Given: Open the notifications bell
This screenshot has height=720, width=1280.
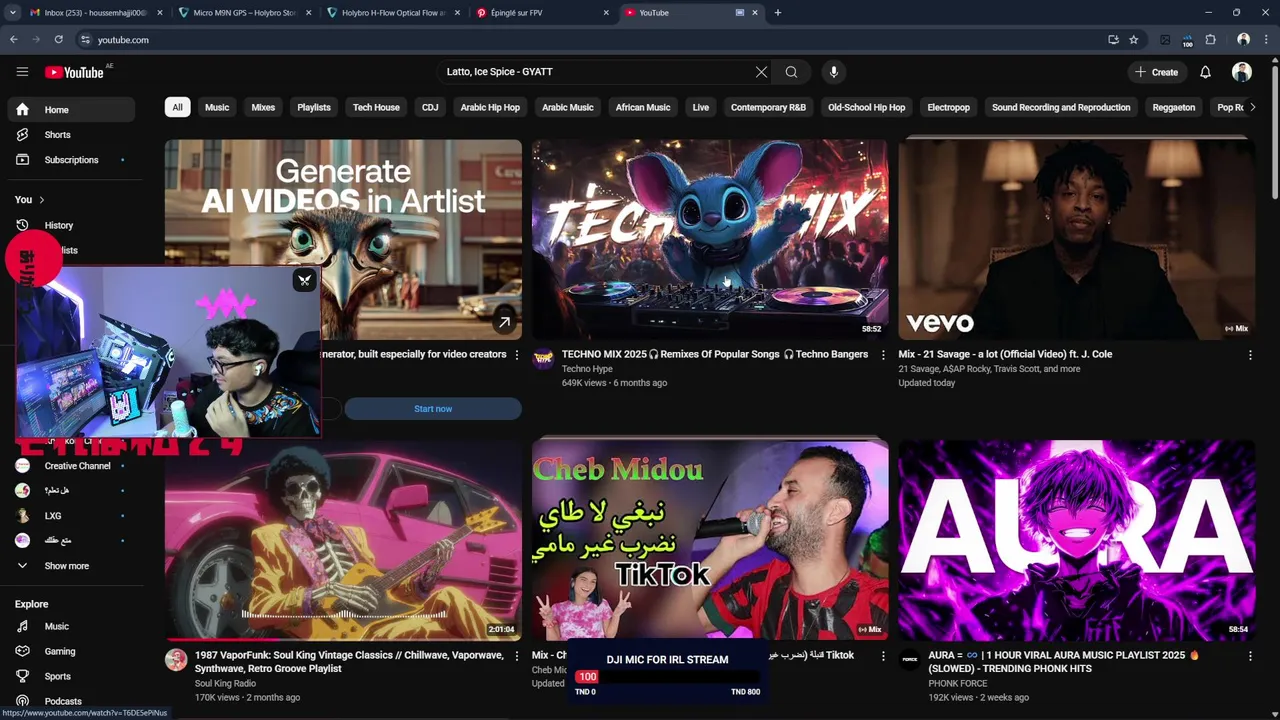Looking at the screenshot, I should pyautogui.click(x=1205, y=72).
